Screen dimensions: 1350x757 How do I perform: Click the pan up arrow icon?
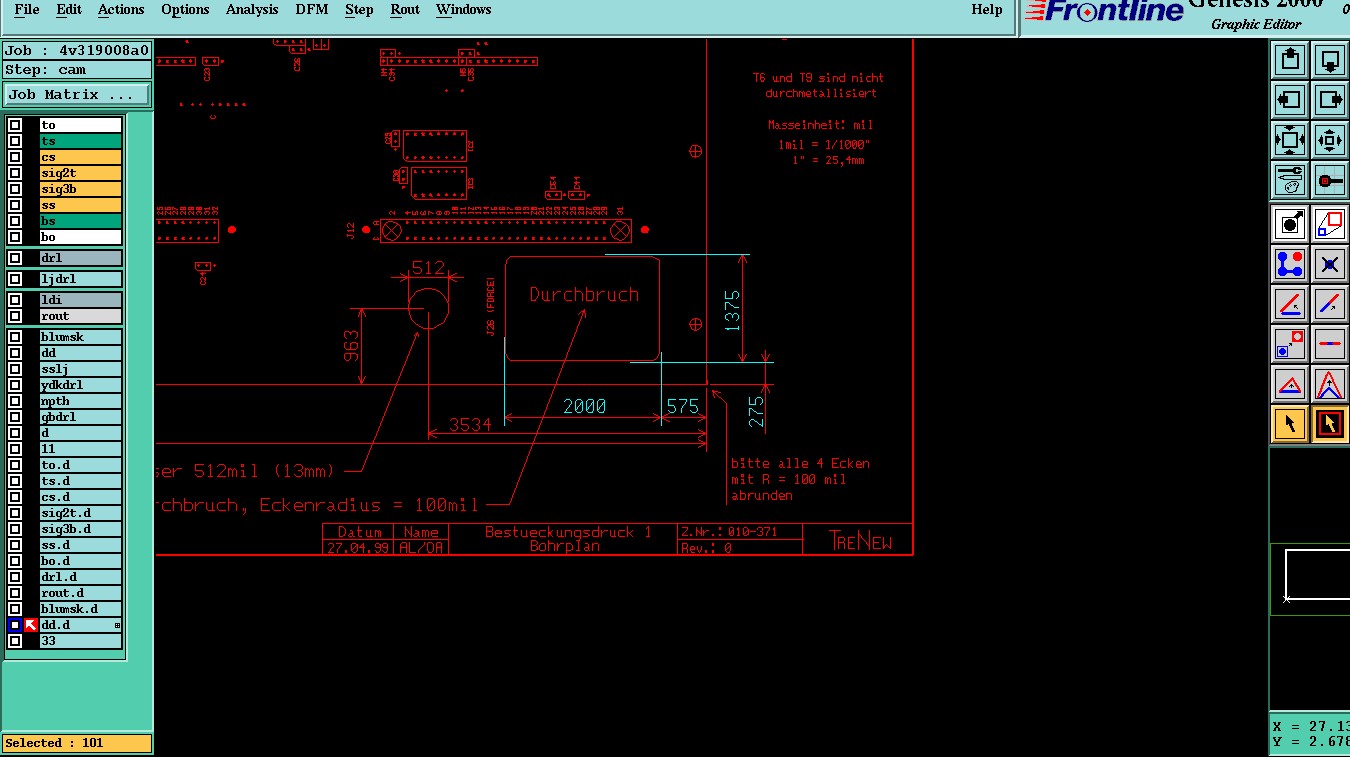[1290, 60]
